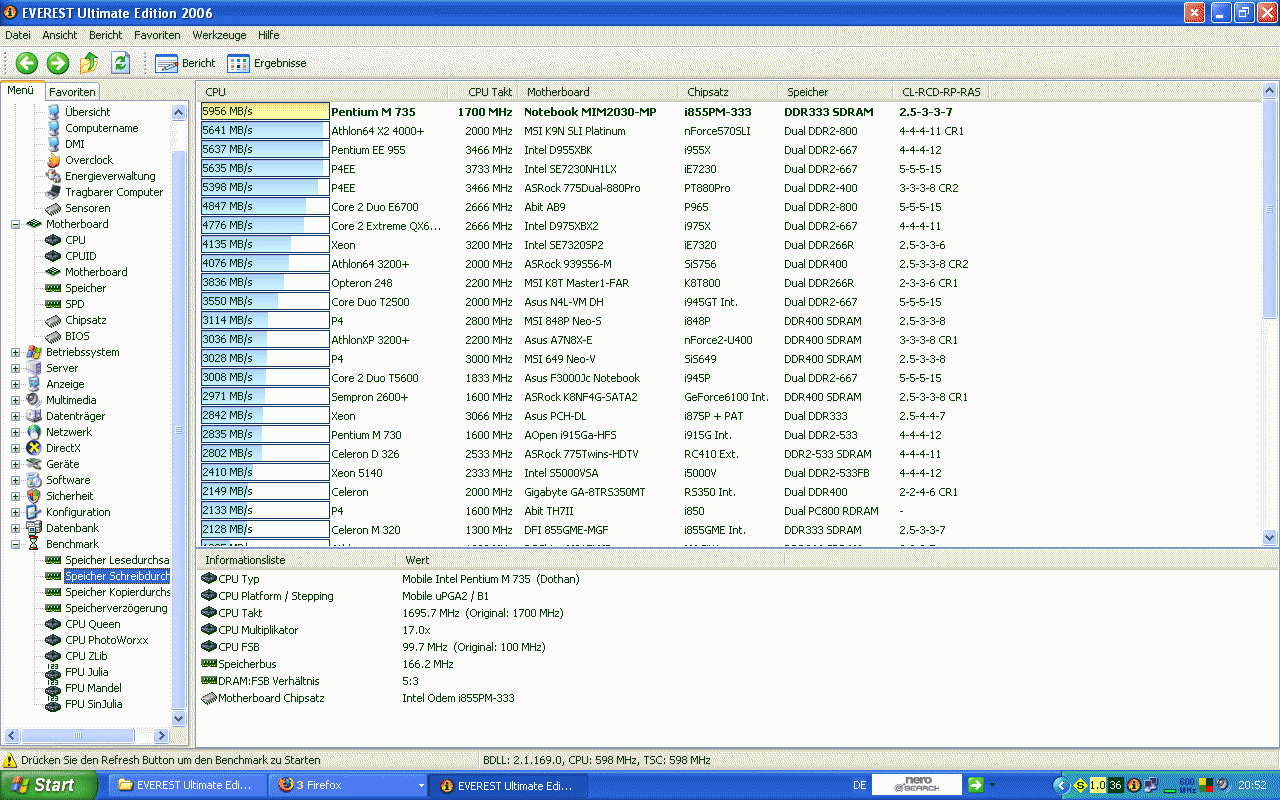This screenshot has width=1280, height=800.
Task: Expand the Geräte tree node
Action: coord(15,464)
